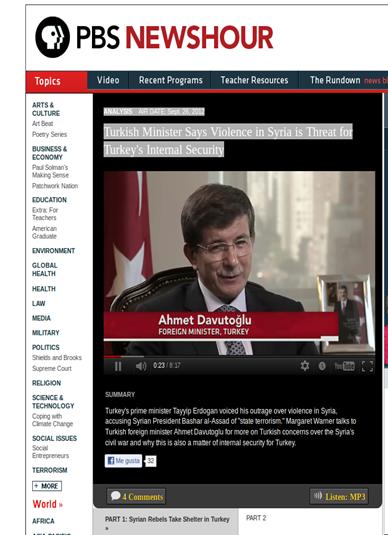Screen dimensions: 388x535
Task: Open Teacher Resources navigation item
Action: pos(255,80)
